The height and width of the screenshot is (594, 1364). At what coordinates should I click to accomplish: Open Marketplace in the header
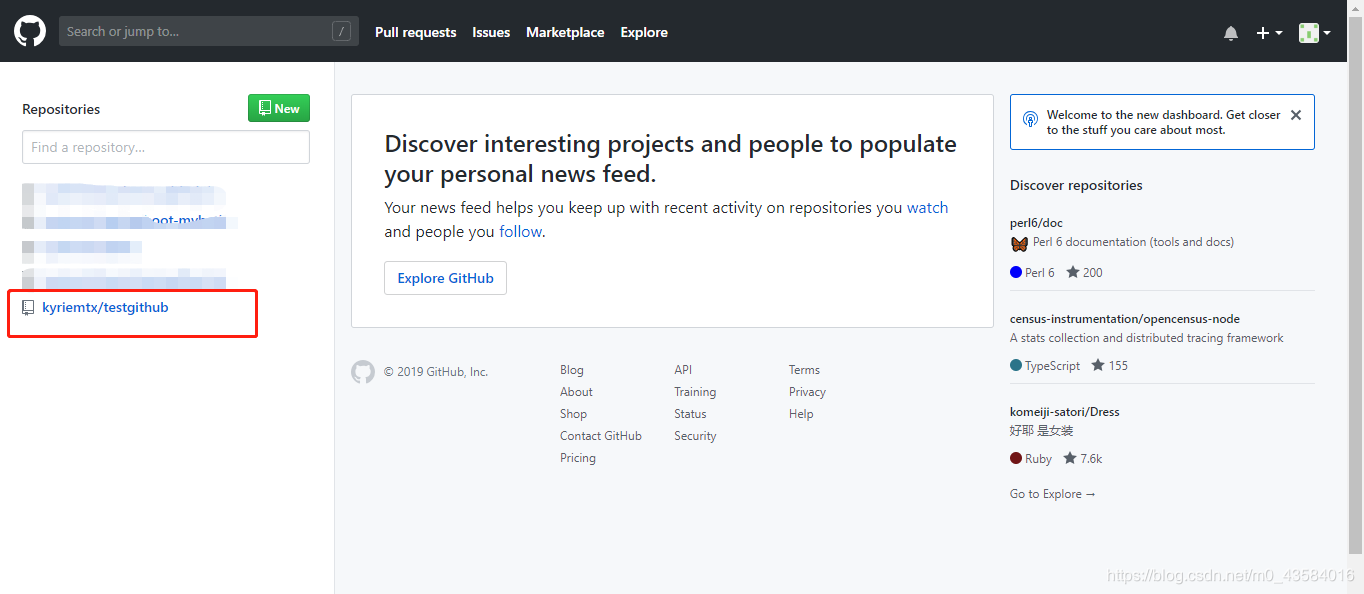tap(565, 32)
